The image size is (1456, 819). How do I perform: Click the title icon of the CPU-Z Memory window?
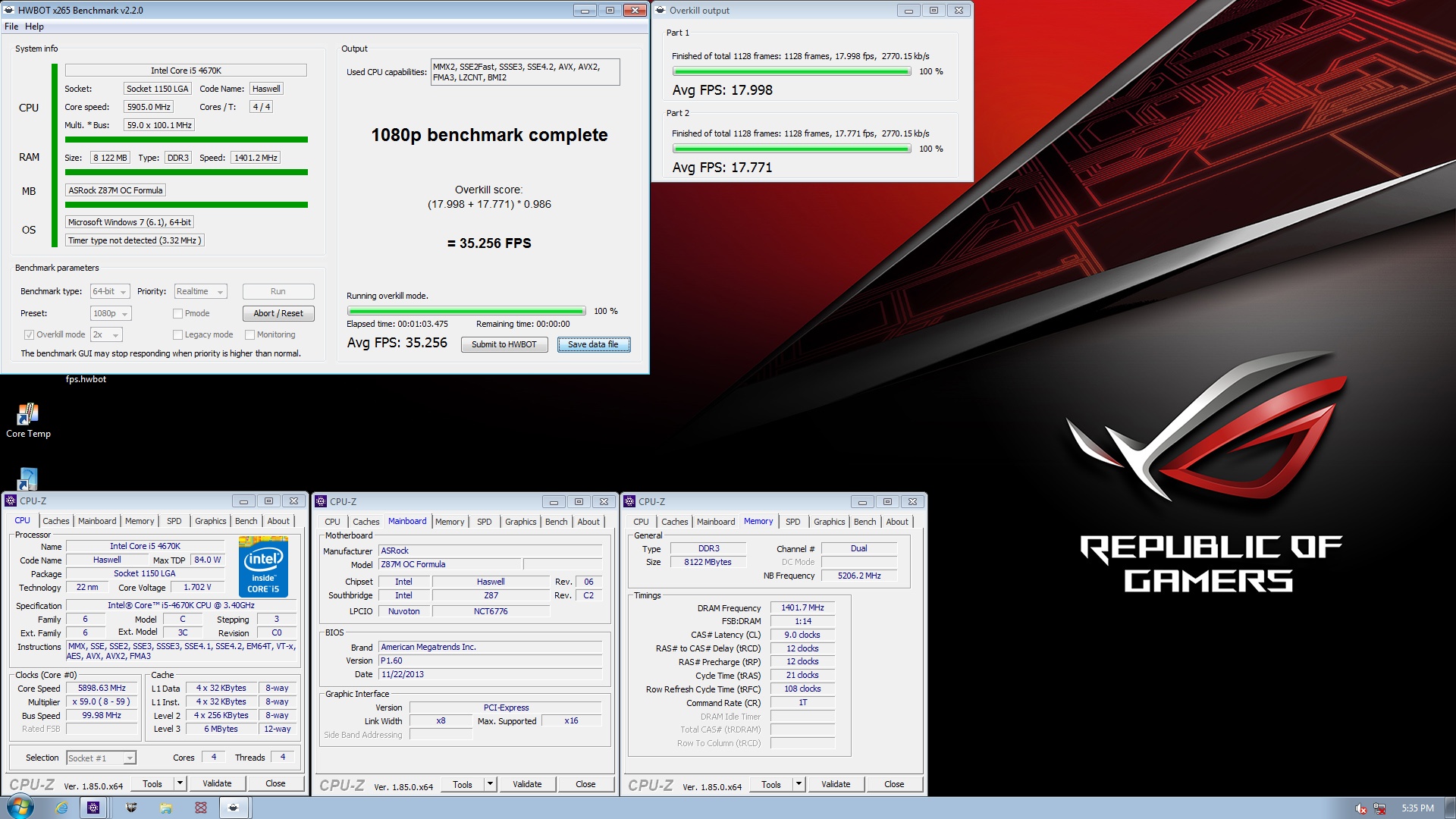point(629,501)
